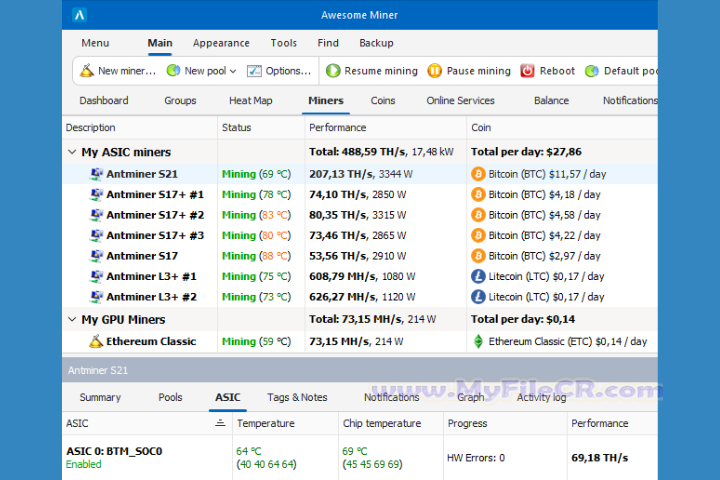This screenshot has width=720, height=480.
Task: Click the Antminer S17+ #1 miner icon
Action: click(x=96, y=194)
